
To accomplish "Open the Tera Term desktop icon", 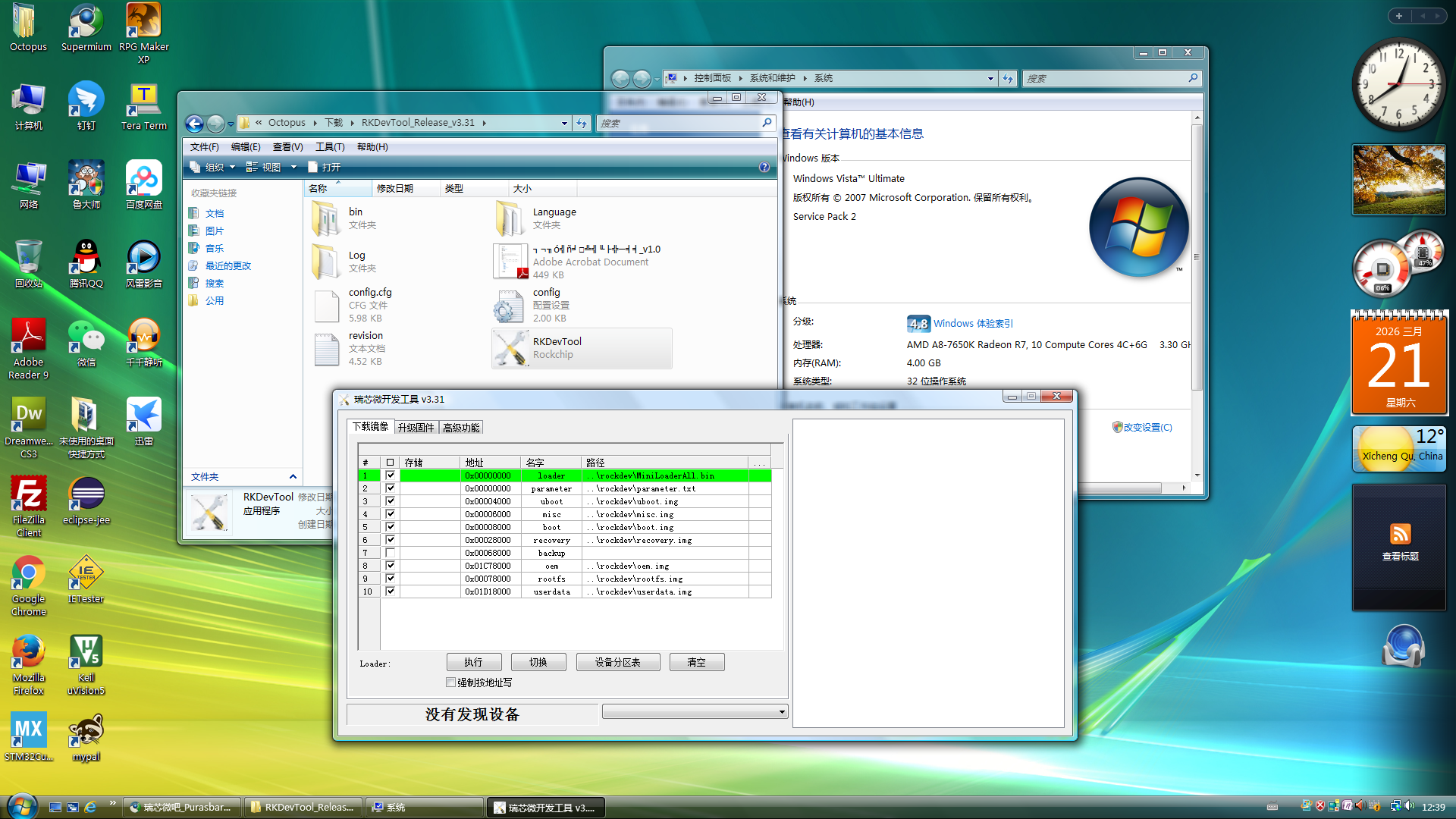I will tap(143, 100).
